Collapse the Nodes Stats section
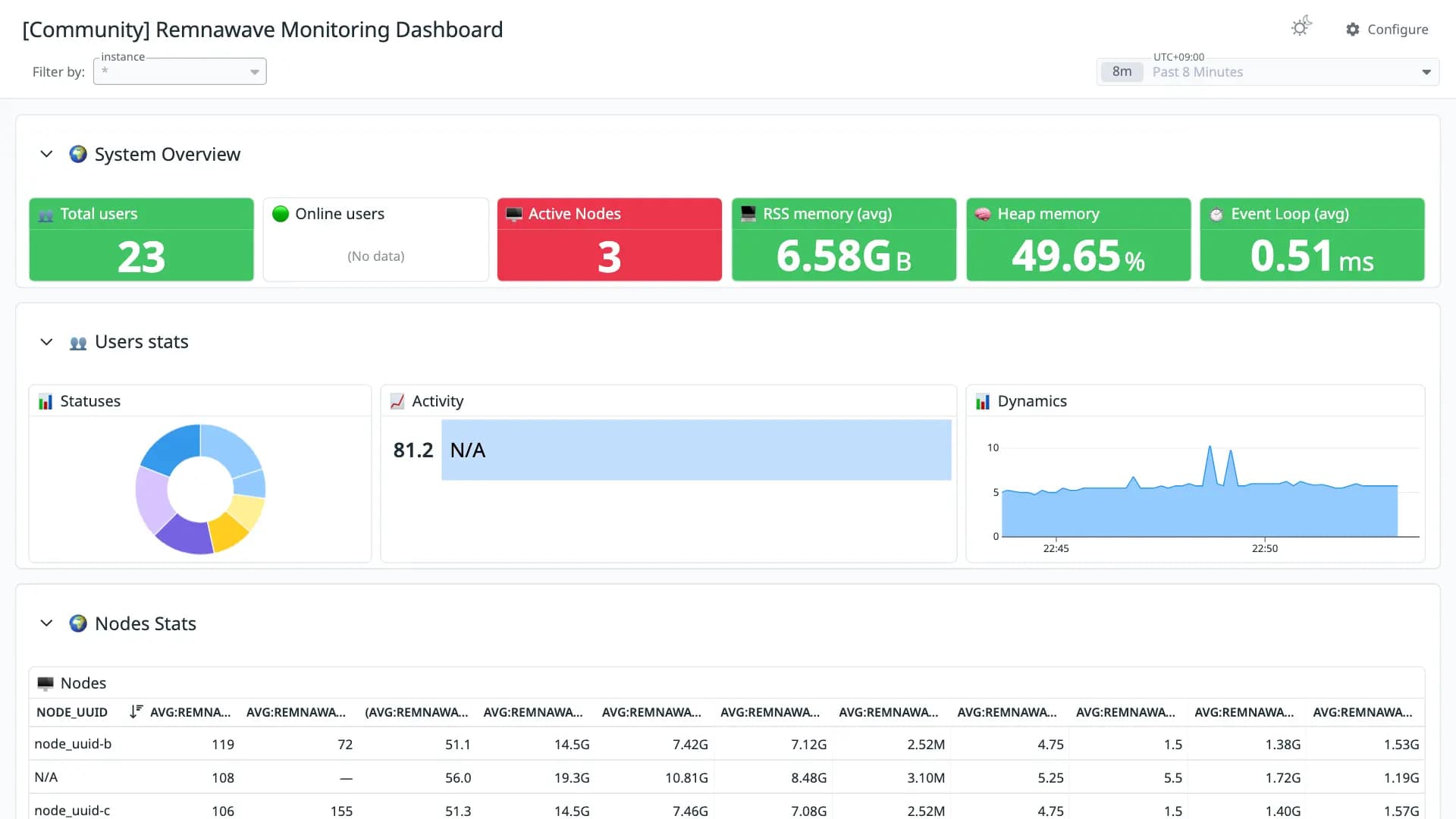 pos(46,623)
